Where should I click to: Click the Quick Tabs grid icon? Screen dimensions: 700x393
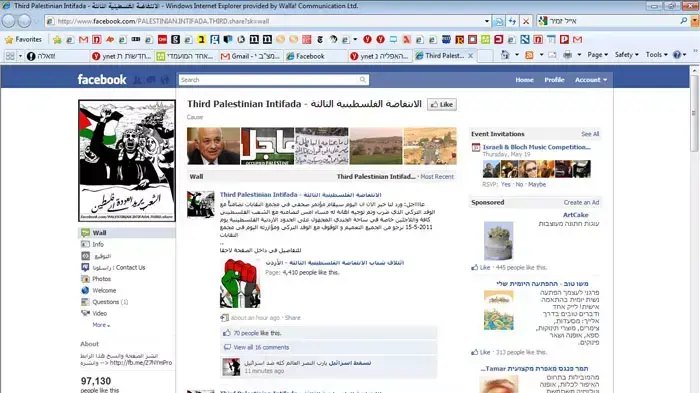coord(10,56)
